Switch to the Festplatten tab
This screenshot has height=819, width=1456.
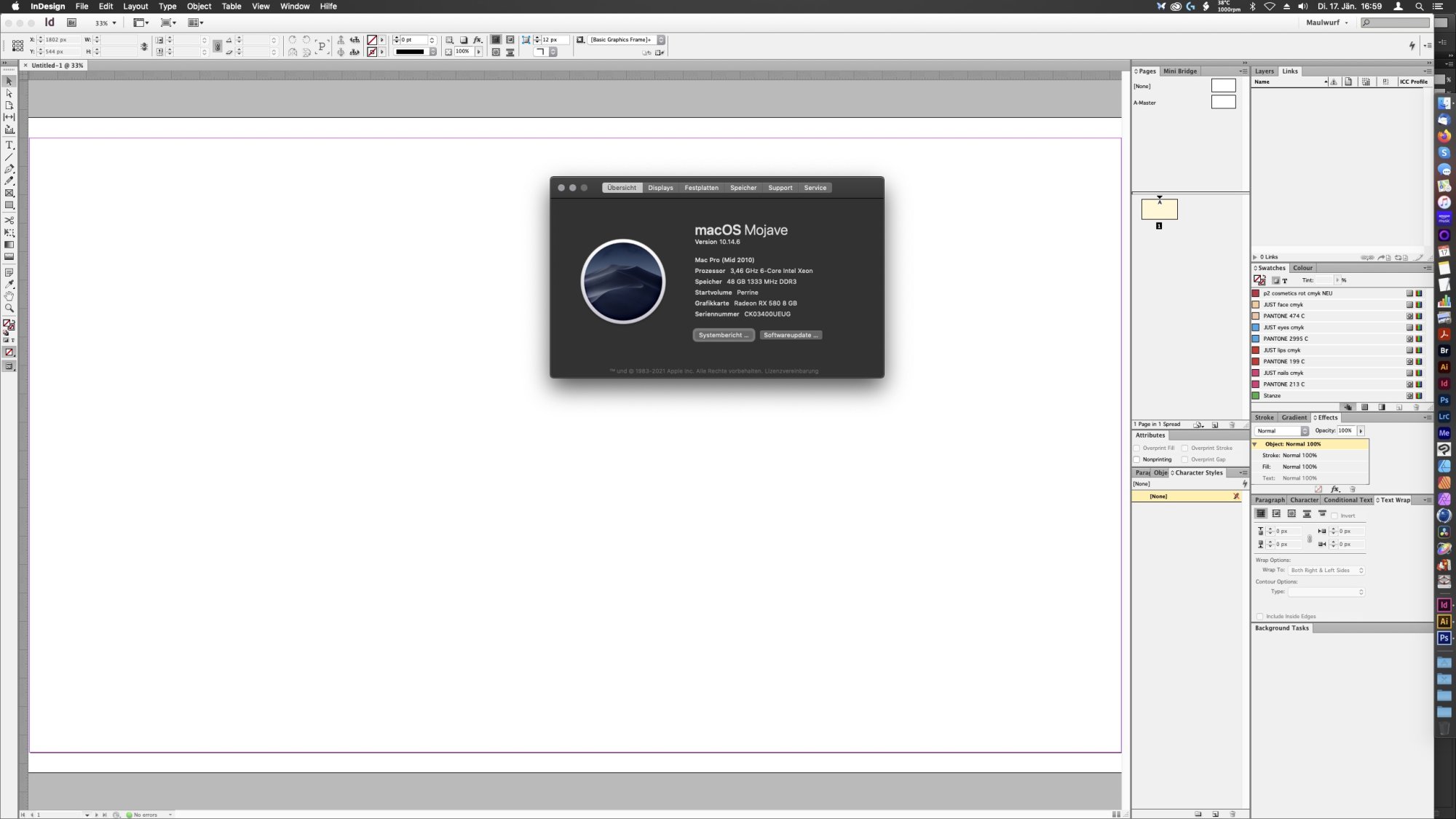point(701,188)
